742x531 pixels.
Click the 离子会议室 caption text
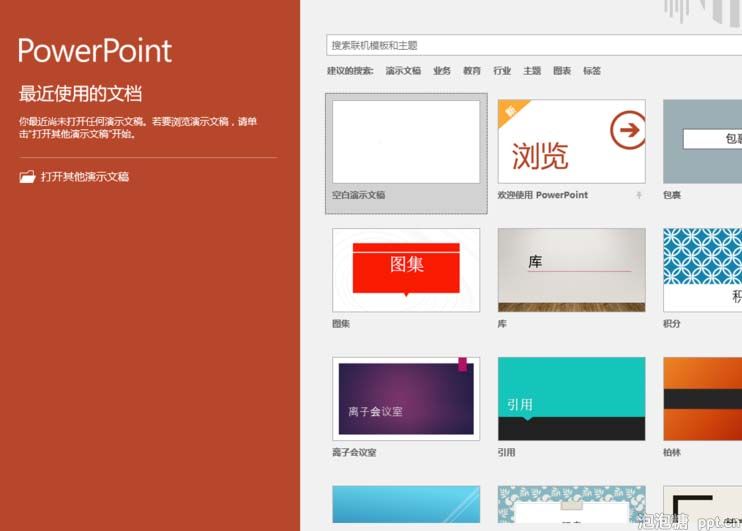(x=354, y=452)
